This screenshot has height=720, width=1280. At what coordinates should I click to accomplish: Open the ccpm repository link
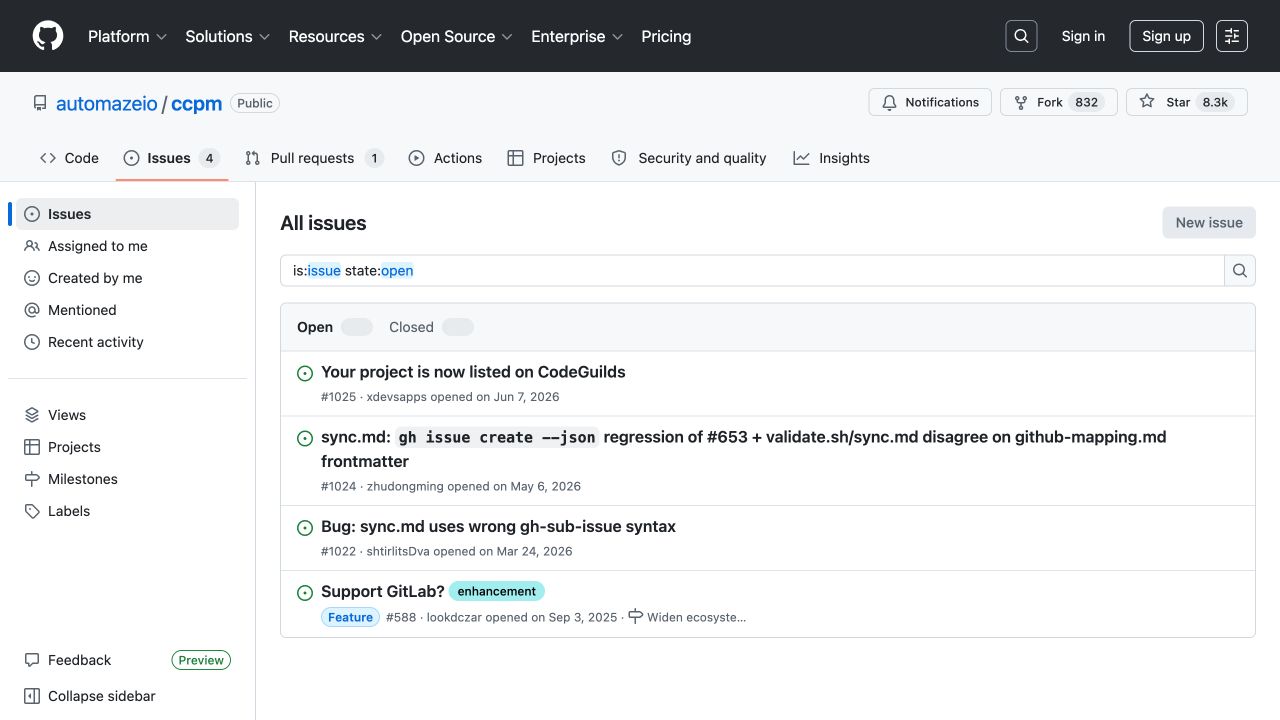tap(196, 103)
